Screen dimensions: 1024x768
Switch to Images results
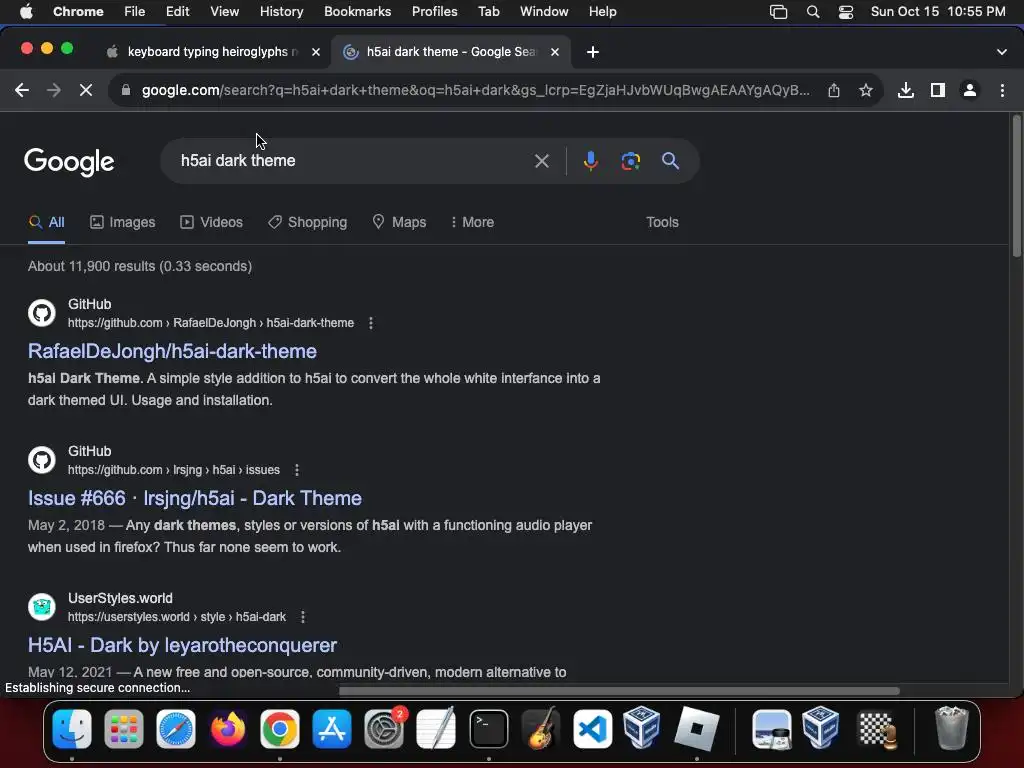tap(122, 222)
